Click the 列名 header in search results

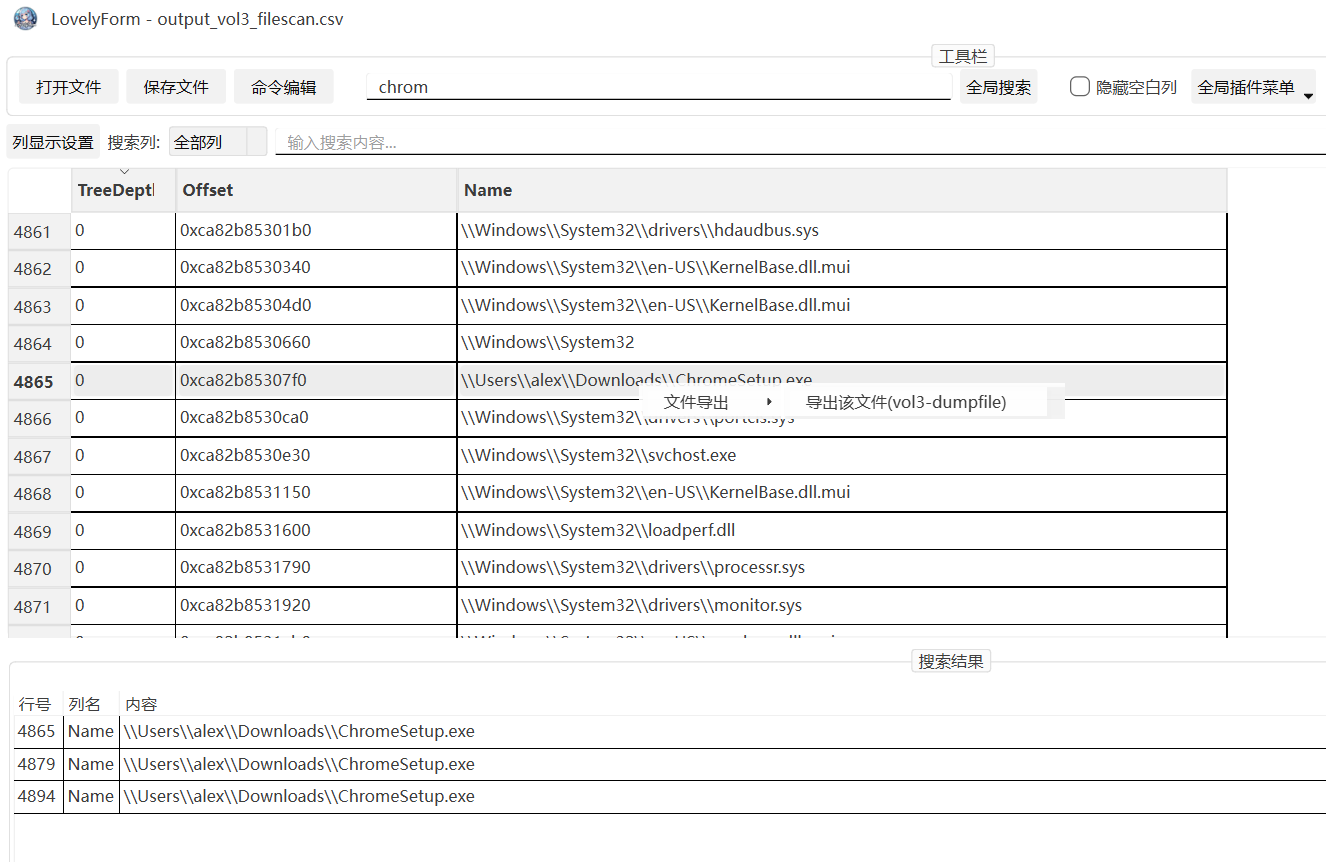tap(85, 704)
